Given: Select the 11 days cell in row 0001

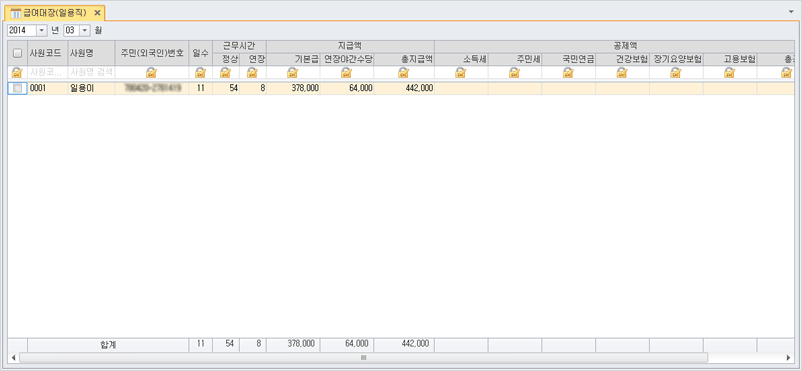Looking at the screenshot, I should (200, 88).
